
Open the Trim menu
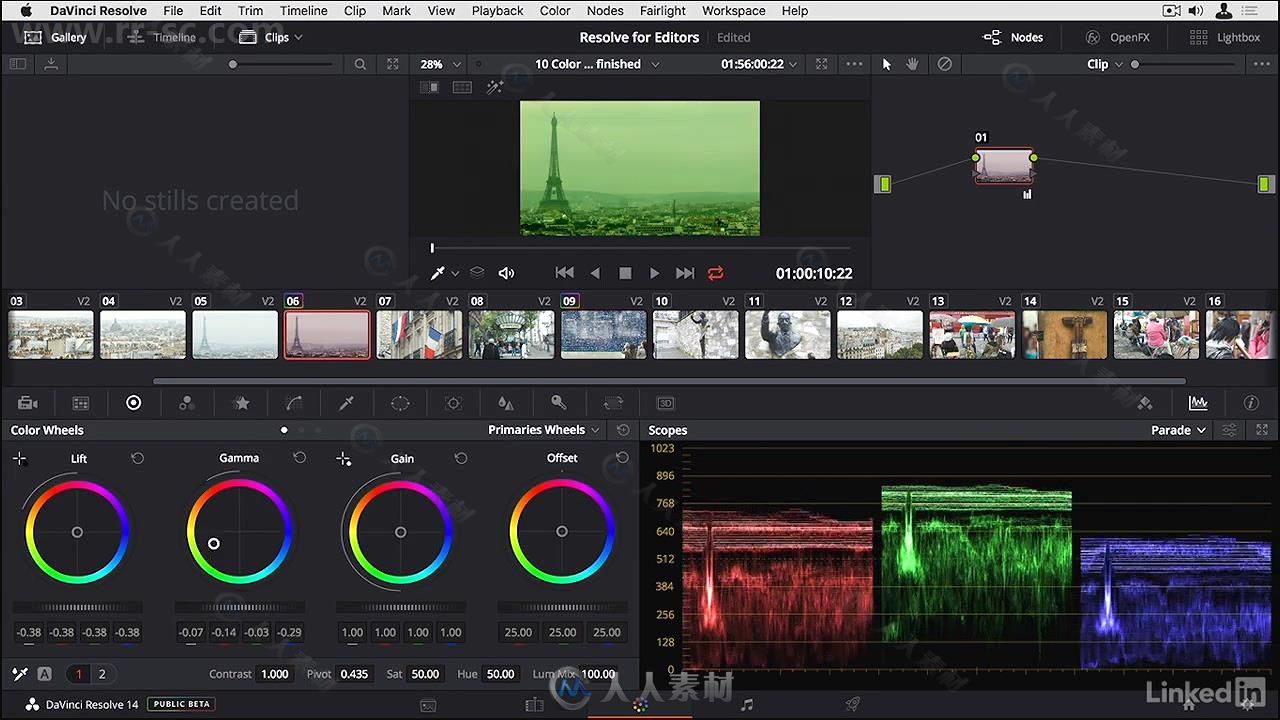point(250,11)
